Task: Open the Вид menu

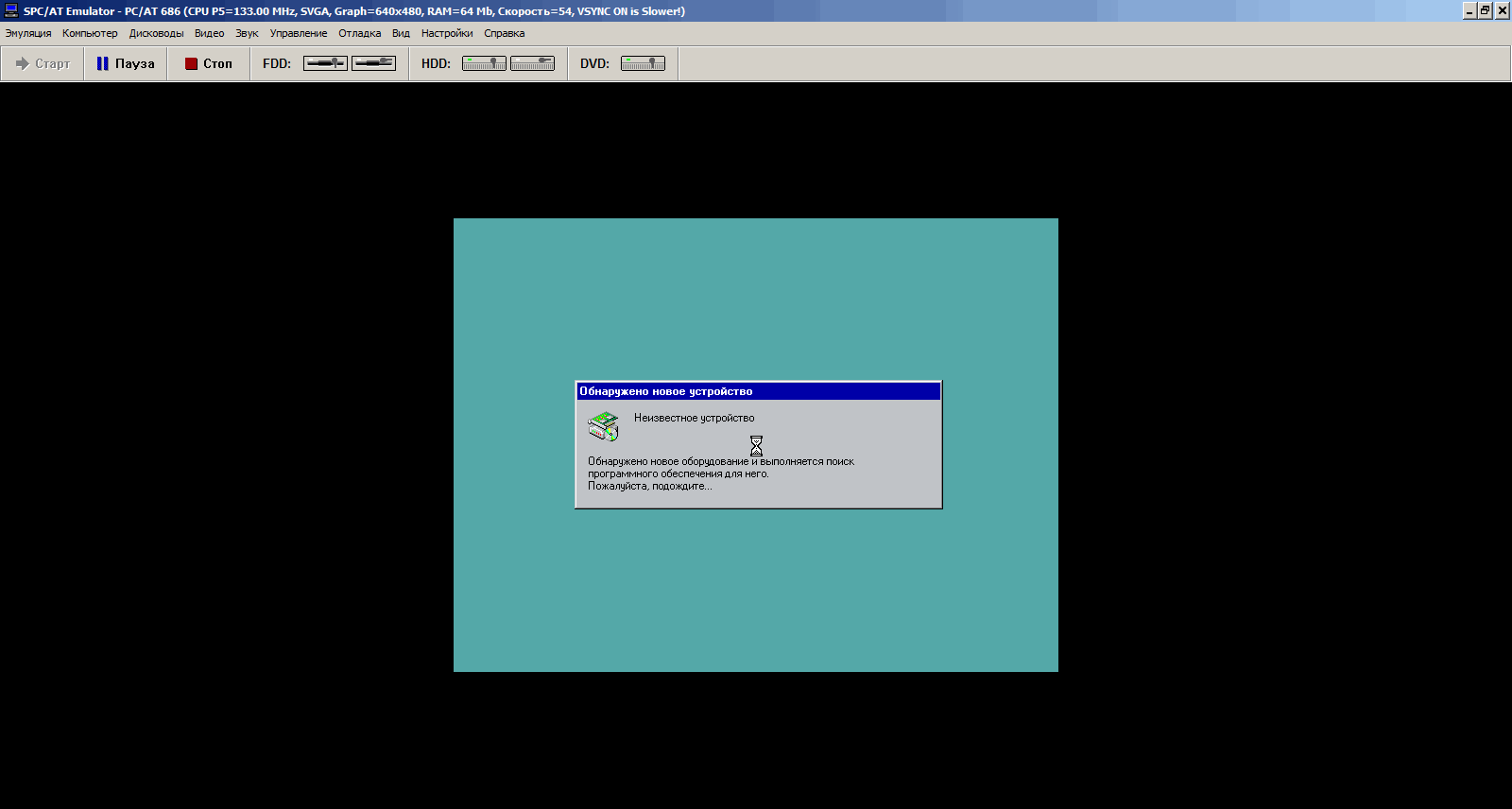Action: click(x=401, y=33)
